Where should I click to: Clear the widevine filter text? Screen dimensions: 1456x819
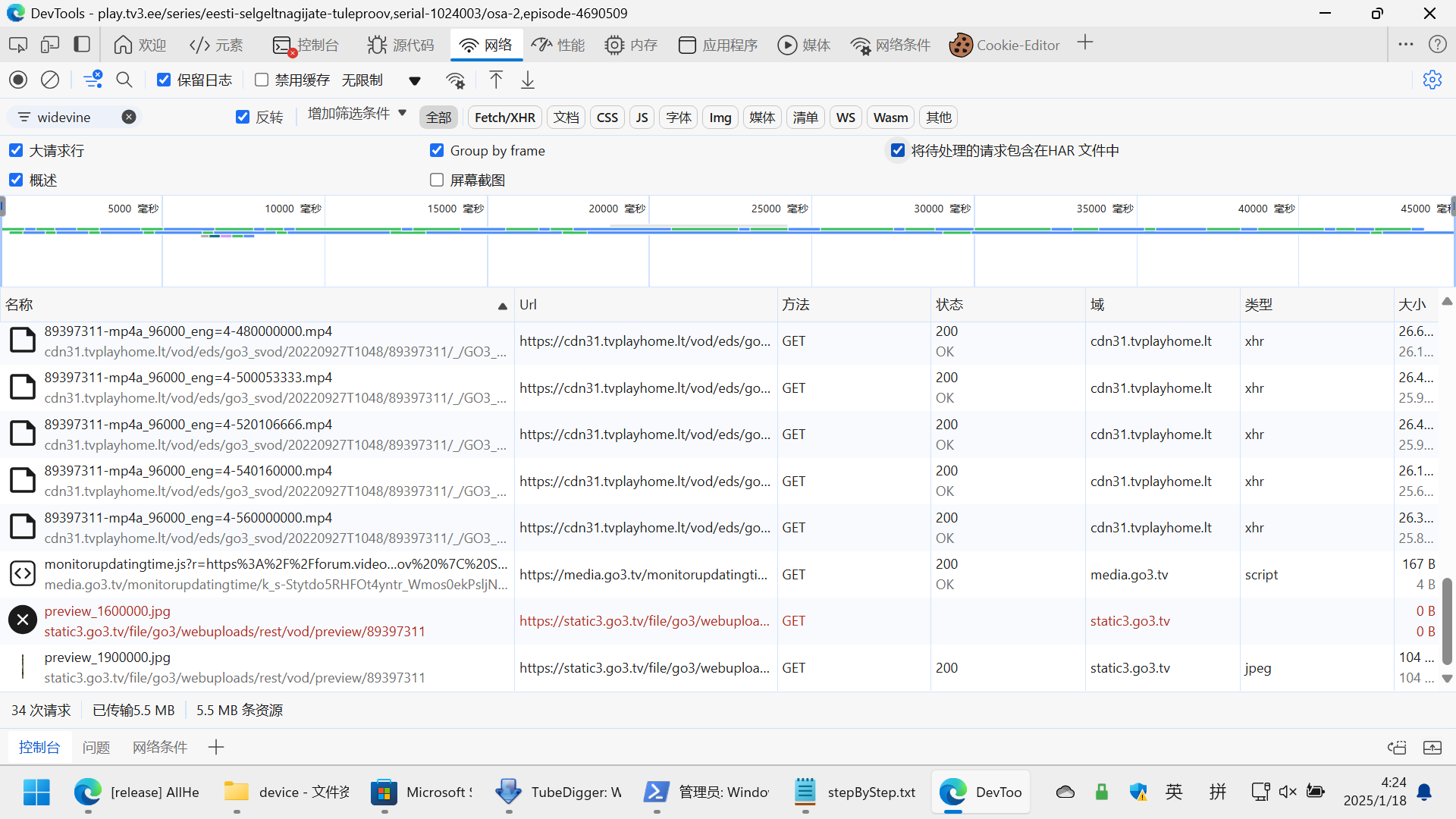tap(129, 117)
